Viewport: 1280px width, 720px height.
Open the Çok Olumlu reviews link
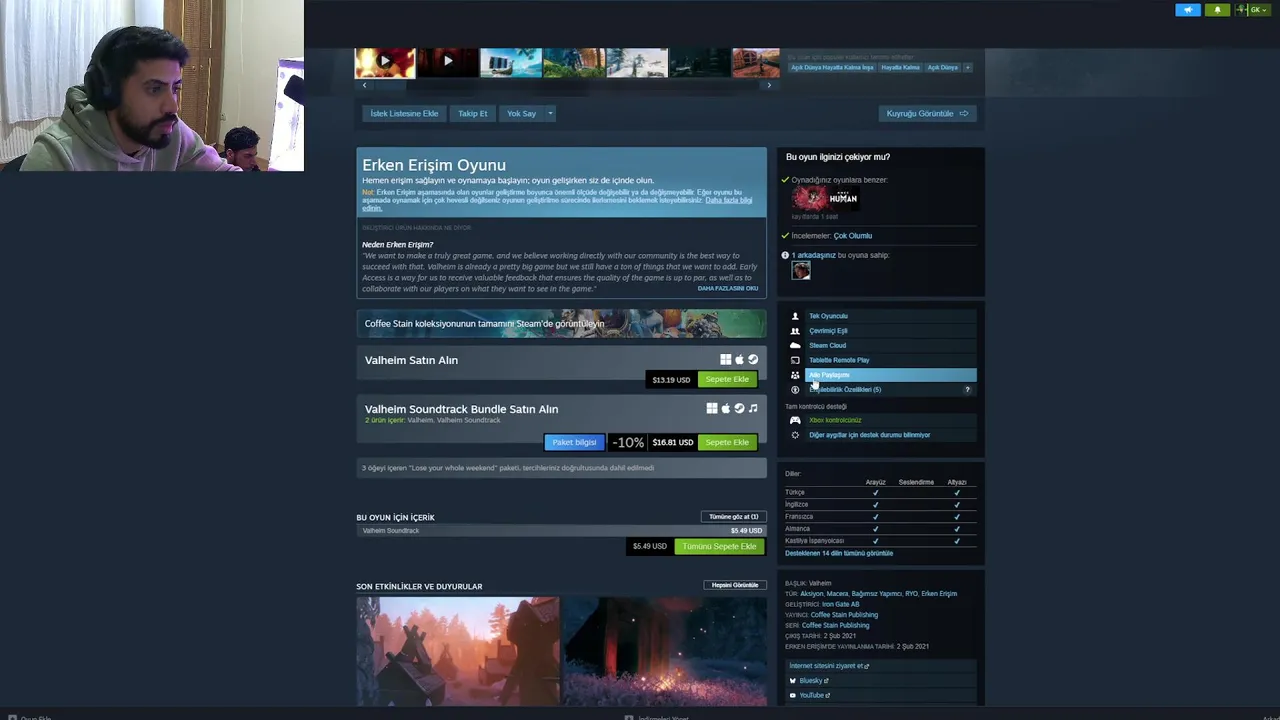[x=852, y=236]
